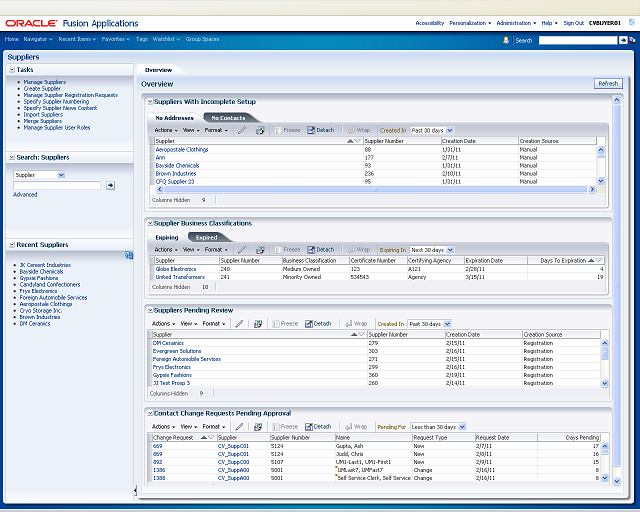Click Detach in Supplier Business Classifications toolbar
Screen dimensions: 640x512
click(320, 249)
